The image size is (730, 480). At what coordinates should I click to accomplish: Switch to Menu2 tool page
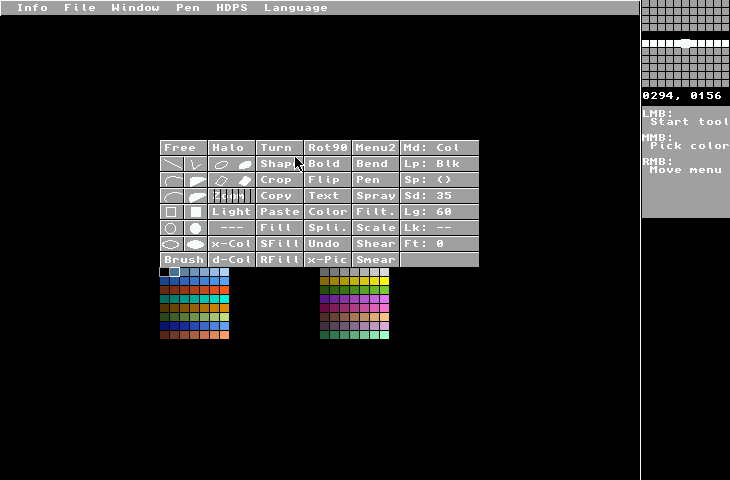(375, 148)
